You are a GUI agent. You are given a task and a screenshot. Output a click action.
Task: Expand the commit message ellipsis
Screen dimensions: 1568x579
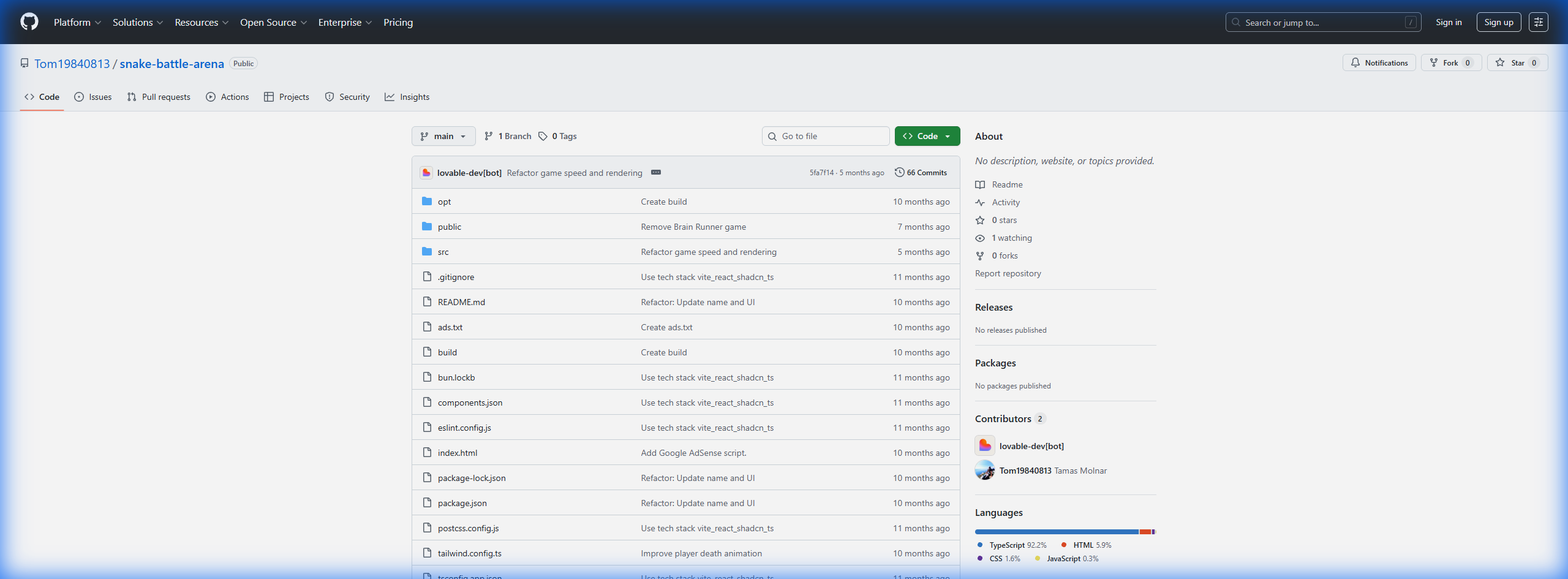656,172
